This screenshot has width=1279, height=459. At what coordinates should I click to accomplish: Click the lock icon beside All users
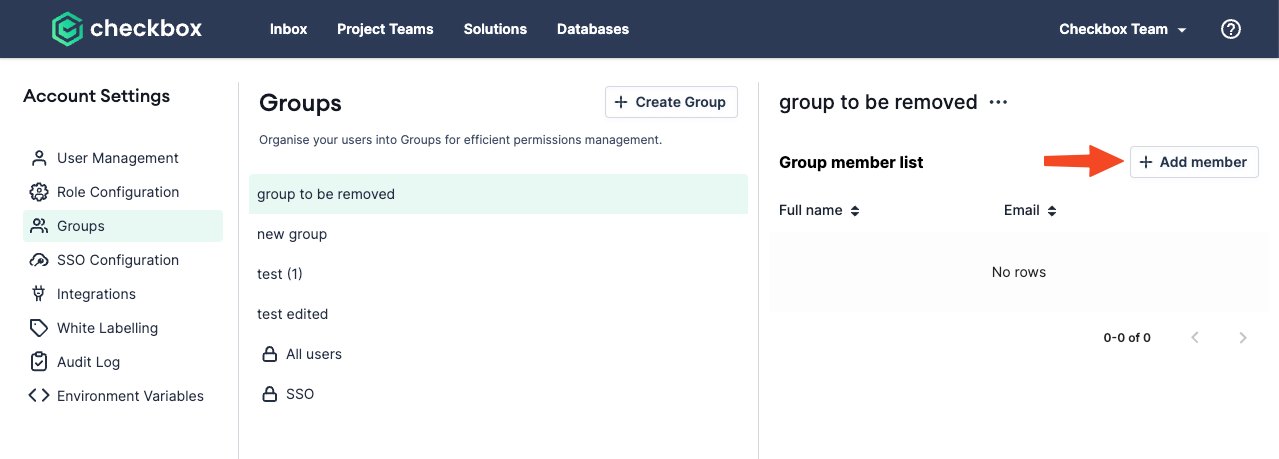[x=269, y=354]
